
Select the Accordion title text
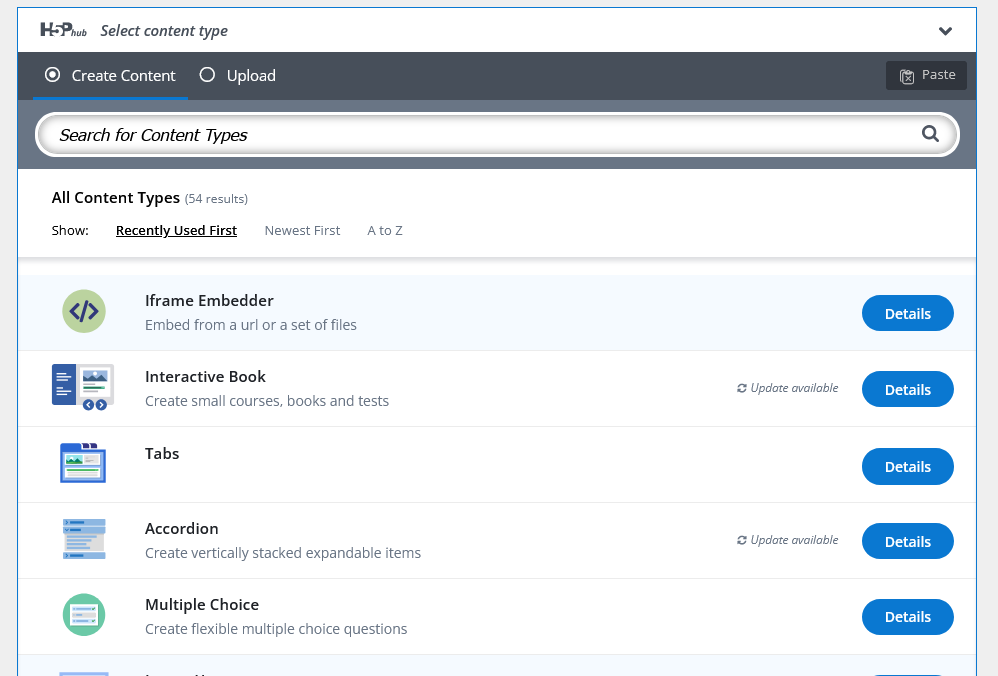[182, 529]
